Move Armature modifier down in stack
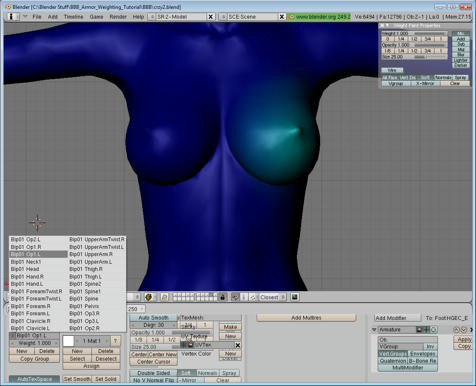The width and height of the screenshot is (476, 386). pos(463,330)
